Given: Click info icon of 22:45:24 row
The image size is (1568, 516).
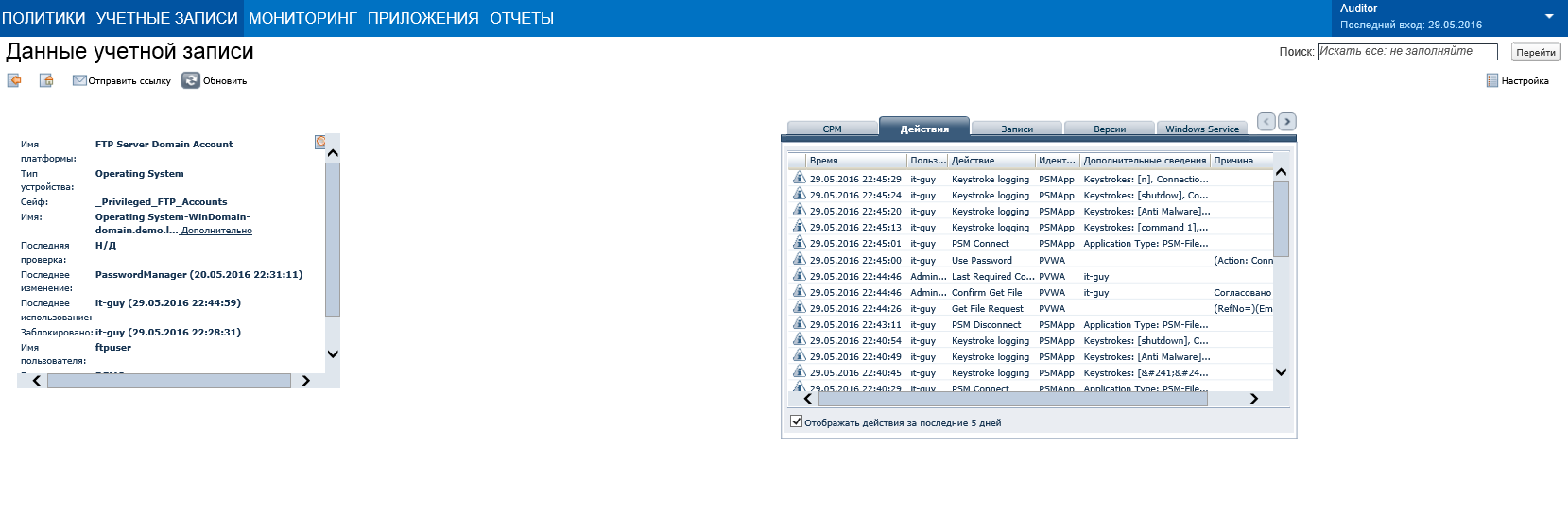Looking at the screenshot, I should (x=799, y=194).
